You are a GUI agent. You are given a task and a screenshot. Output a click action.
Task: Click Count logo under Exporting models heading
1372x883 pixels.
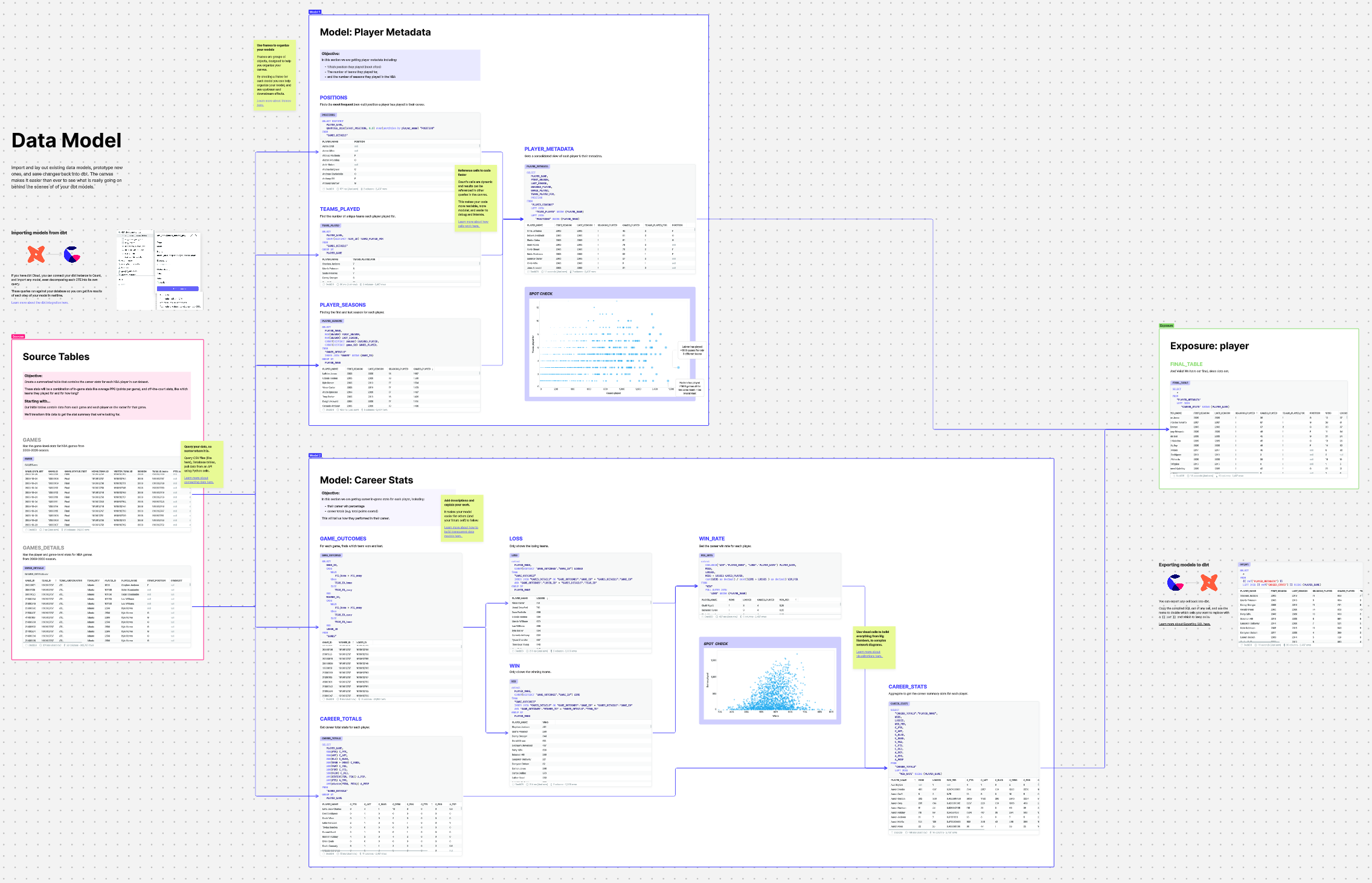coord(1175,583)
